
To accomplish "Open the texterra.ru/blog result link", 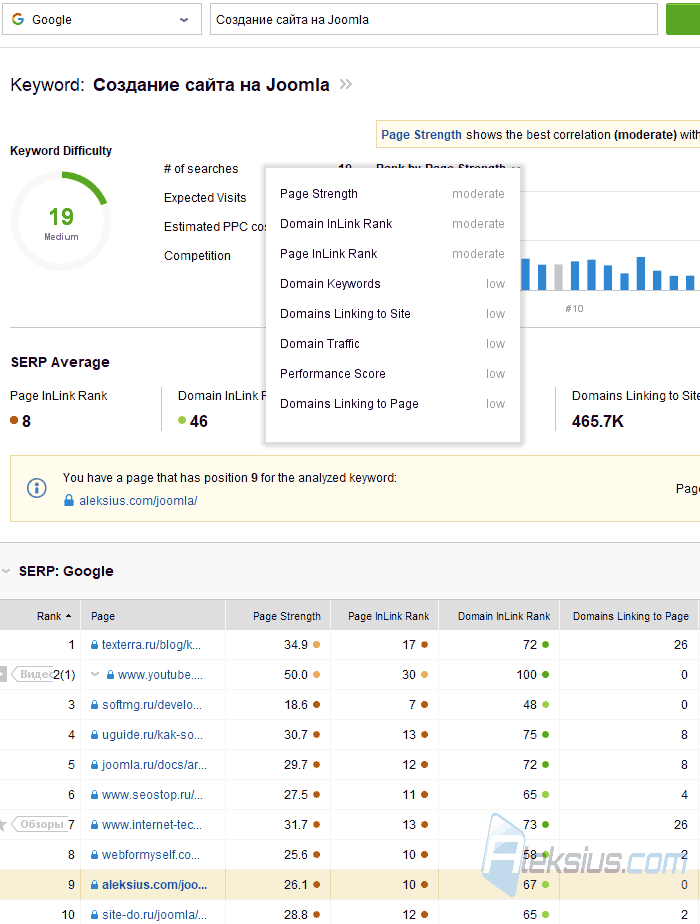I will coord(151,645).
